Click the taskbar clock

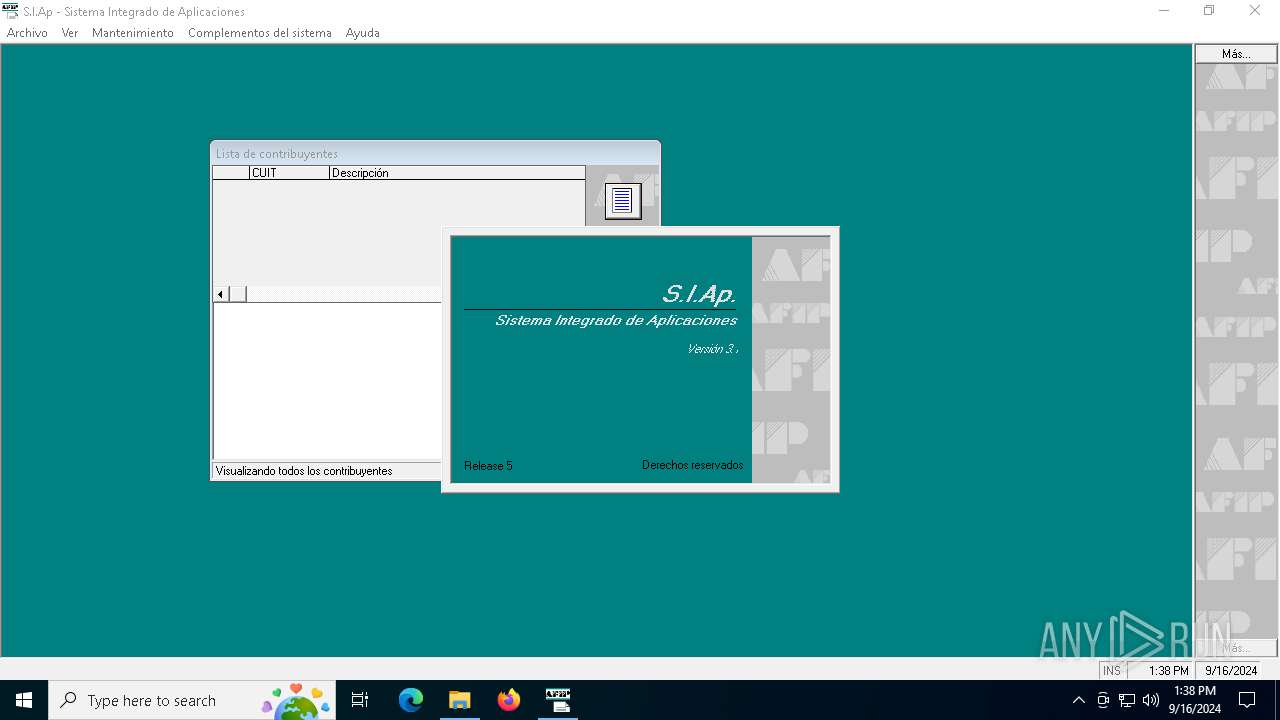(1195, 700)
